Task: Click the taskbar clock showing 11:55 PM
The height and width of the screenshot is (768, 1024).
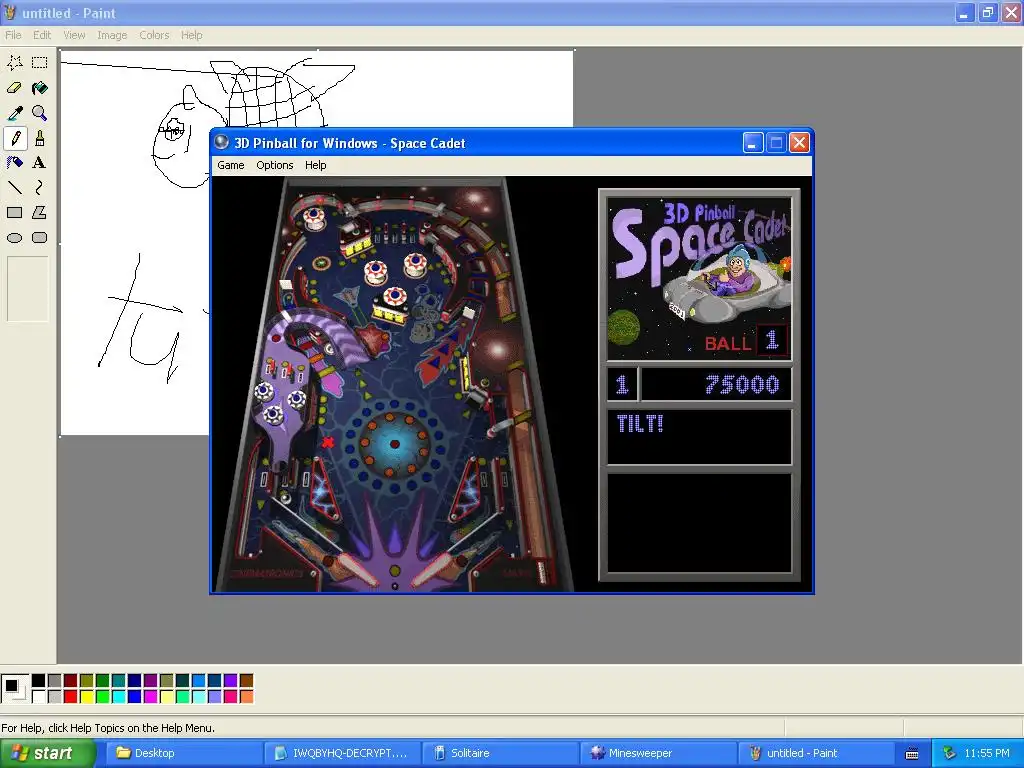Action: (987, 753)
